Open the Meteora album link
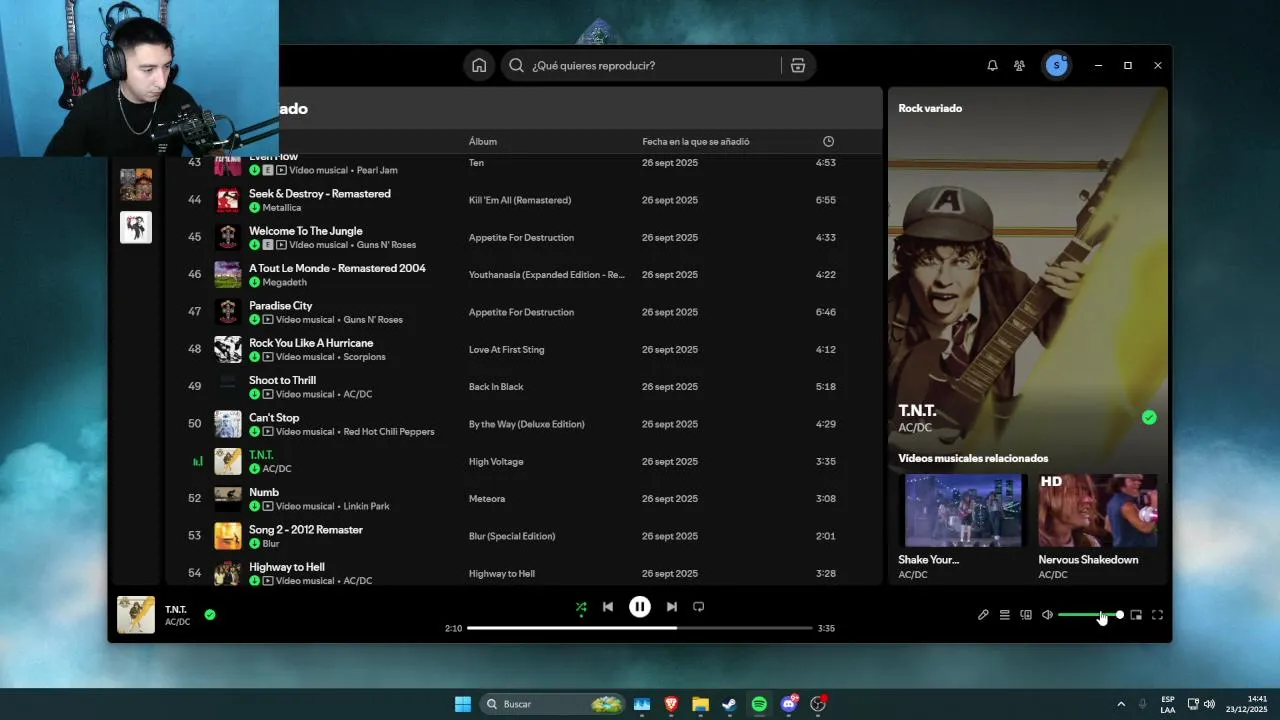The width and height of the screenshot is (1280, 720). pos(487,499)
